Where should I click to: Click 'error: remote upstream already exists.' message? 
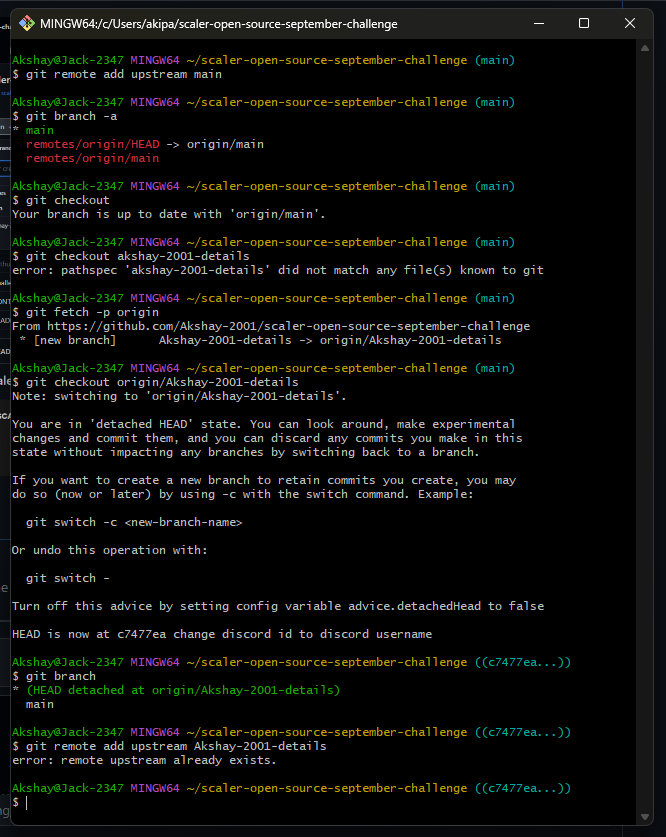145,760
